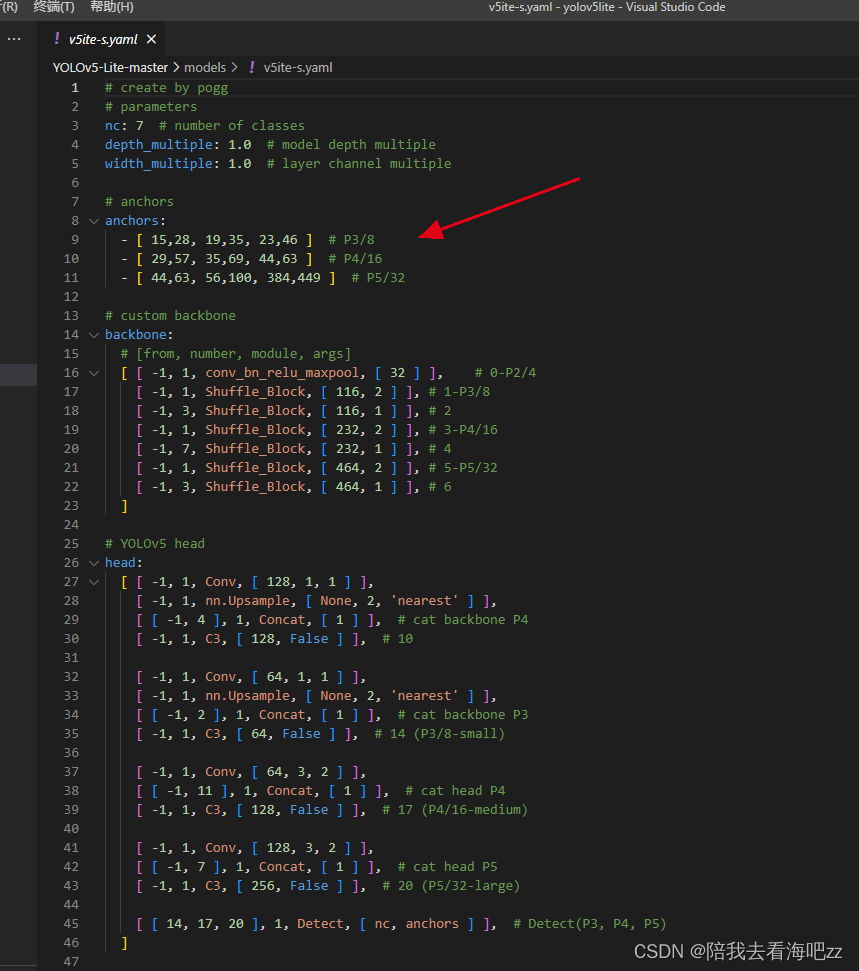Open the sidebar ellipsis more-actions icon

14,39
